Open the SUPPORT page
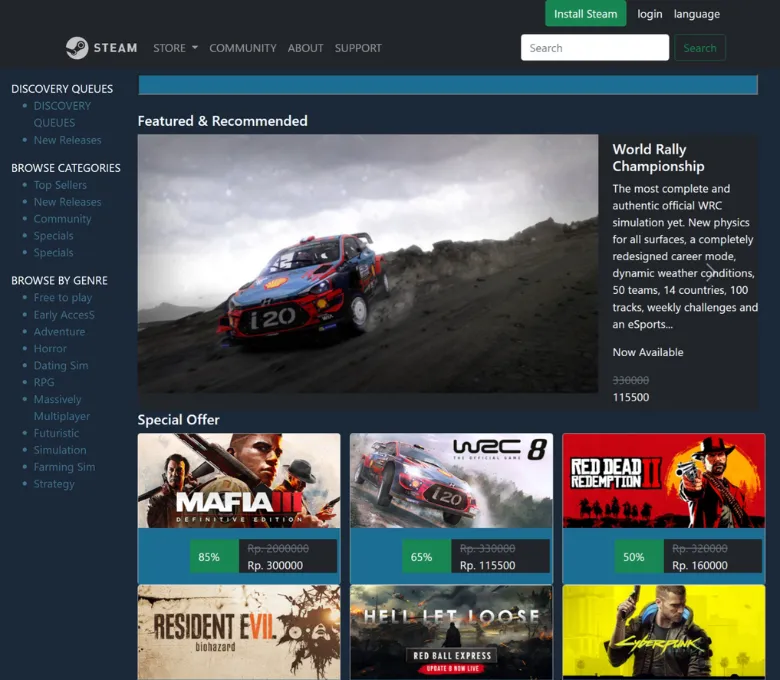The image size is (780, 680). point(358,48)
